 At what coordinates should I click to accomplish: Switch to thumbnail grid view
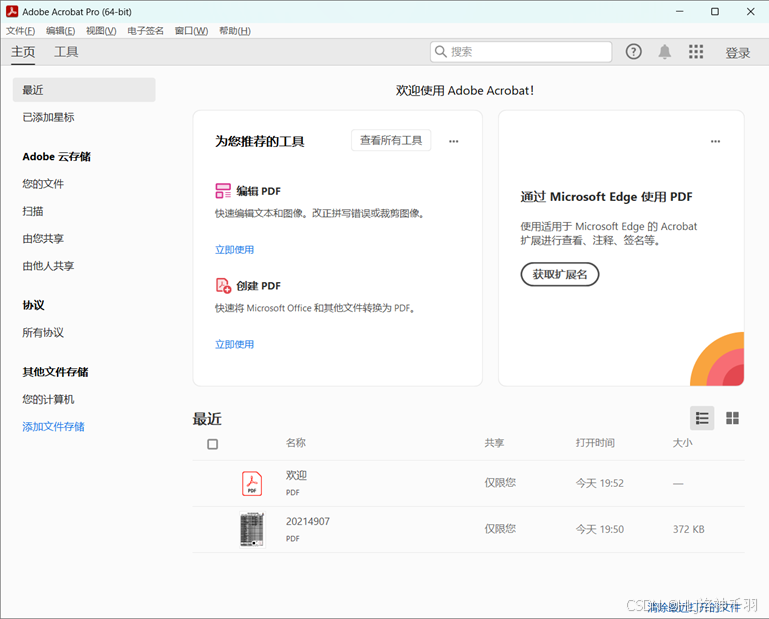[x=732, y=418]
